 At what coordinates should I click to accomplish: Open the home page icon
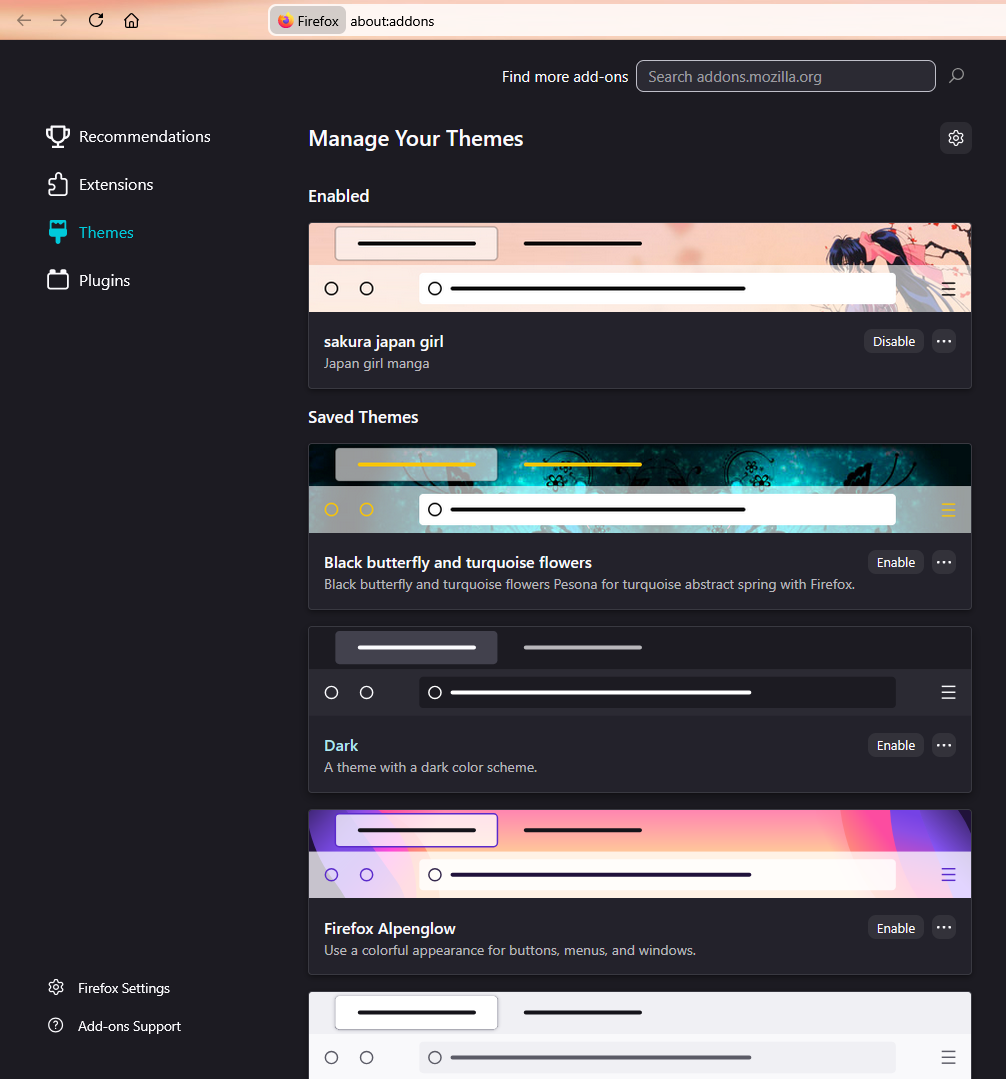pyautogui.click(x=131, y=21)
